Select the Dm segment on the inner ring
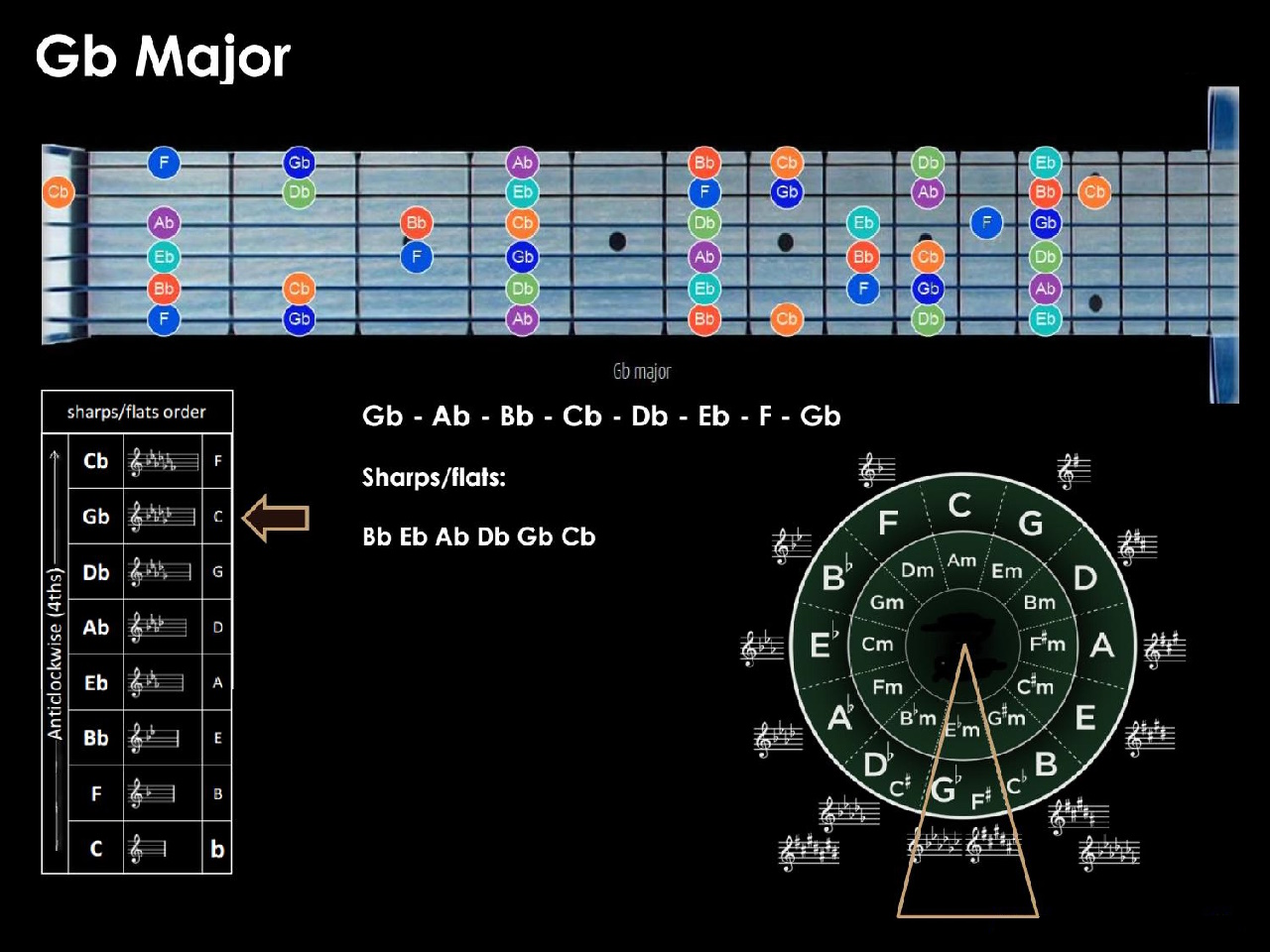Image resolution: width=1270 pixels, height=952 pixels. [x=918, y=570]
